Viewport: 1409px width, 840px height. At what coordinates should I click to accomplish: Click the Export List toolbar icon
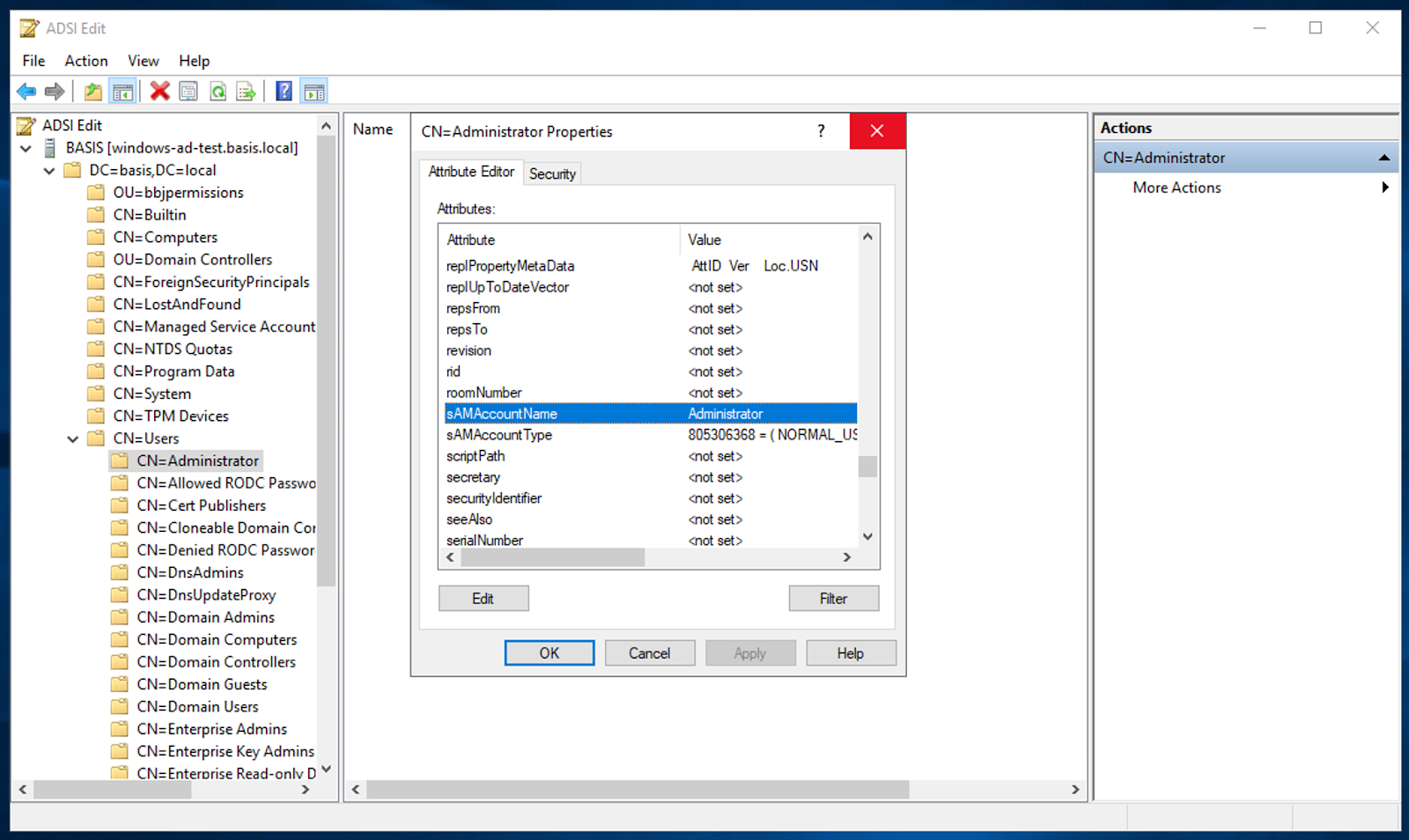[247, 92]
